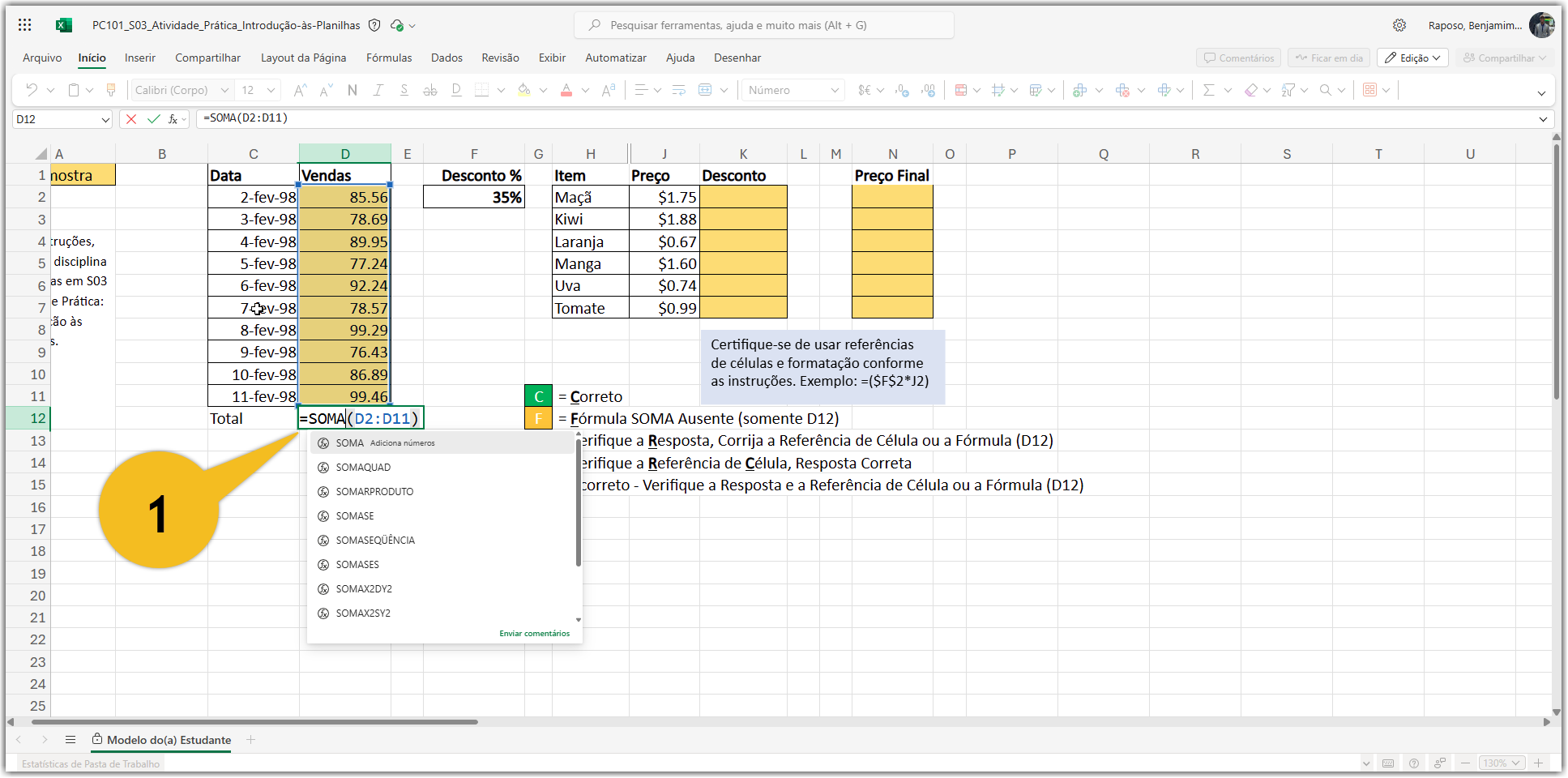Viewport: 1568px width, 778px height.
Task: Open font color dropdown arrow
Action: point(585,90)
